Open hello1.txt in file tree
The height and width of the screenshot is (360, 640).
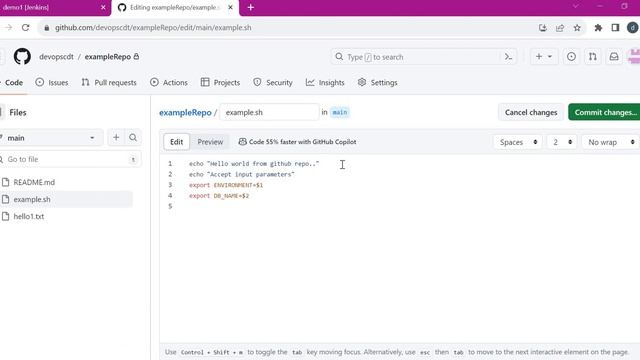(29, 216)
